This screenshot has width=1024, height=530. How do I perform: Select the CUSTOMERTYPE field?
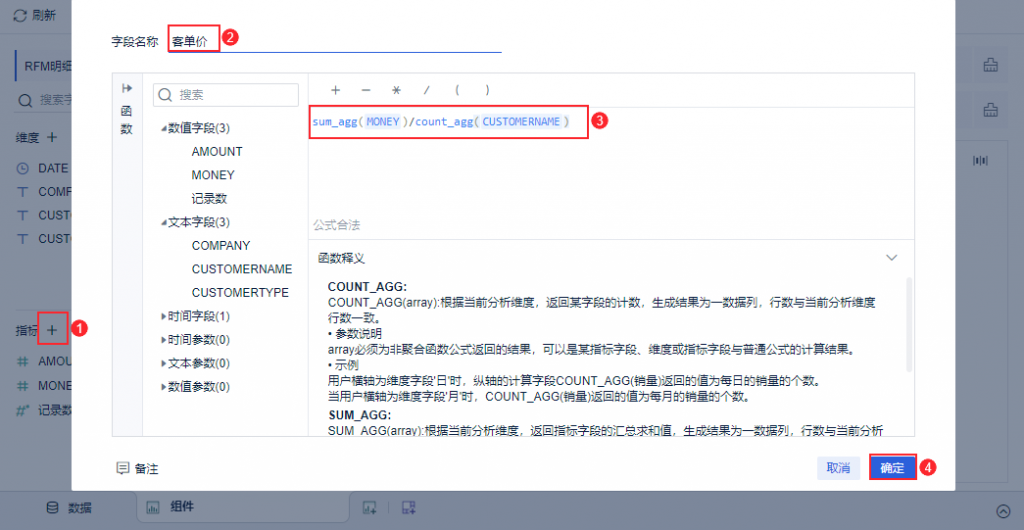pyautogui.click(x=240, y=293)
